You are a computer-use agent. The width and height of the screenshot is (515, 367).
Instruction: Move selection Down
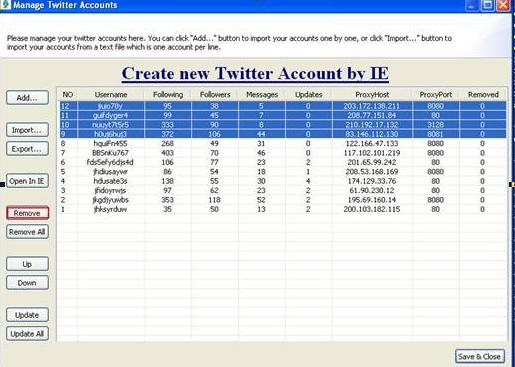(x=27, y=283)
